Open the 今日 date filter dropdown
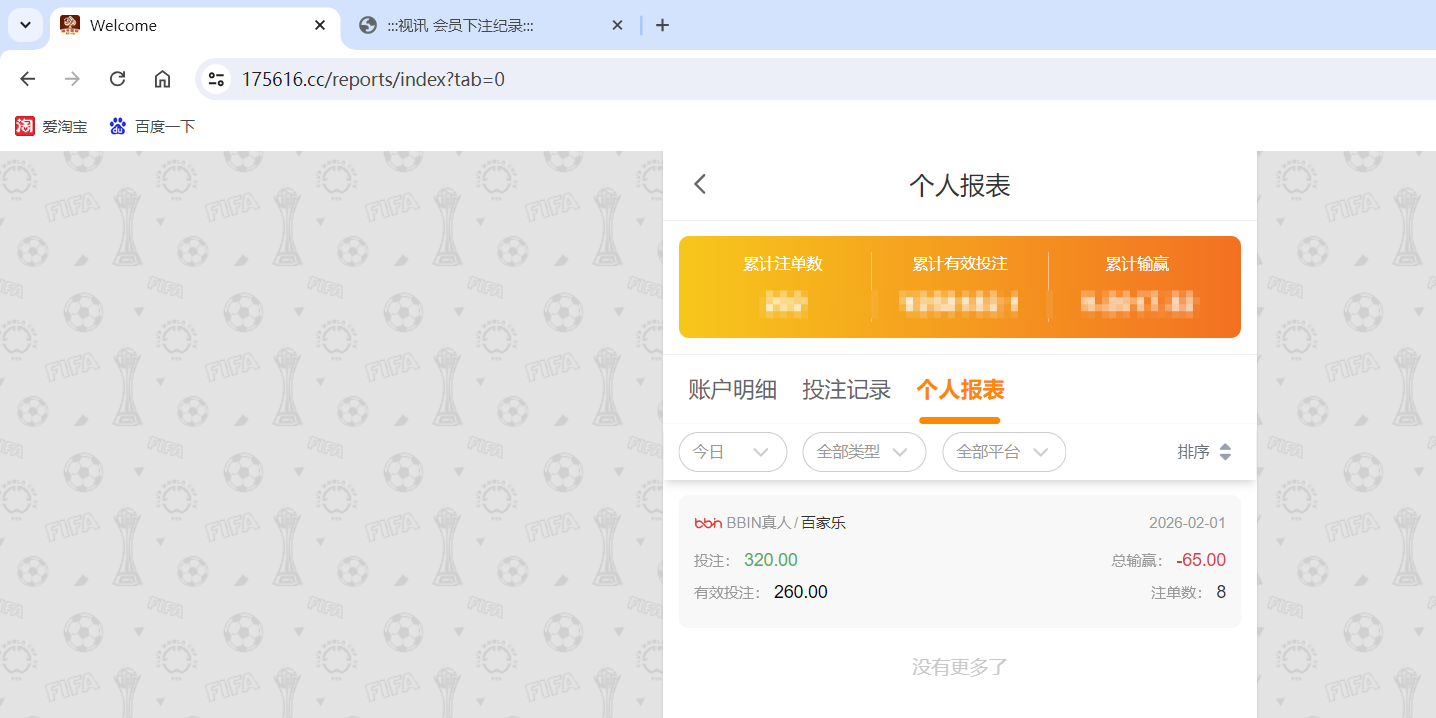Screen dimensions: 1436x718 coord(733,452)
